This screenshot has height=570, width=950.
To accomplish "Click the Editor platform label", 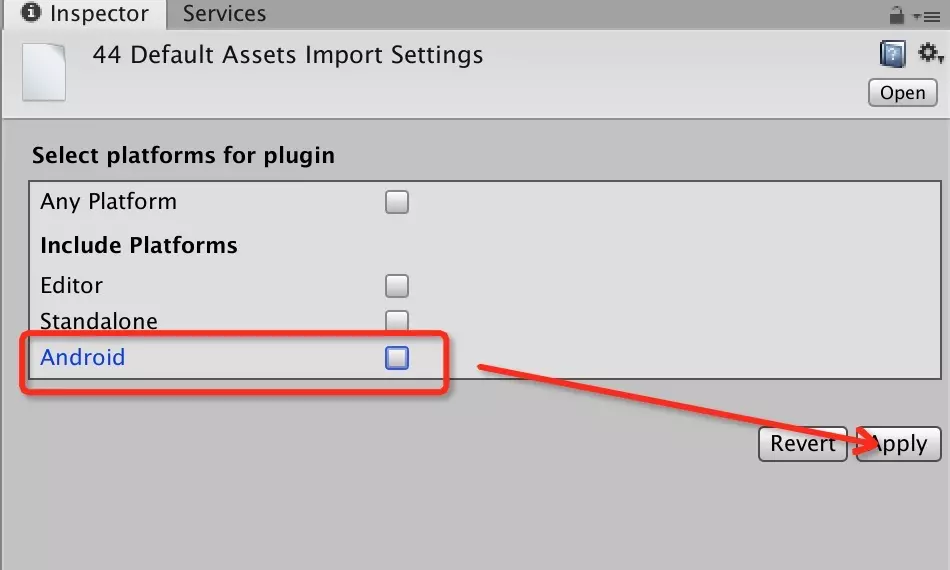I will pos(72,286).
